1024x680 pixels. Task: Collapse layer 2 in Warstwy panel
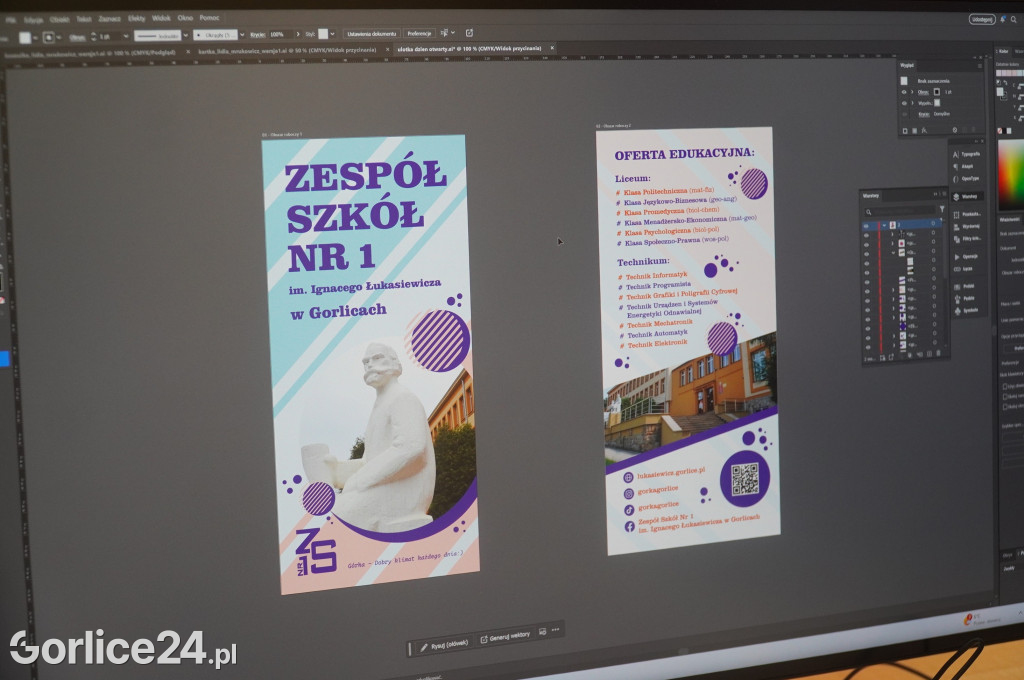(x=884, y=225)
